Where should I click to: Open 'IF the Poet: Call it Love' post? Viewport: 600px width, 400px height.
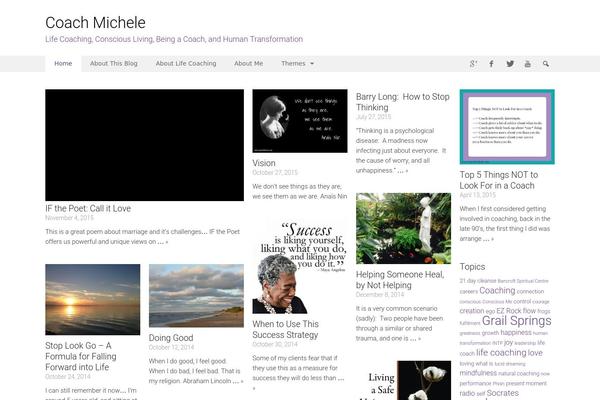click(88, 209)
